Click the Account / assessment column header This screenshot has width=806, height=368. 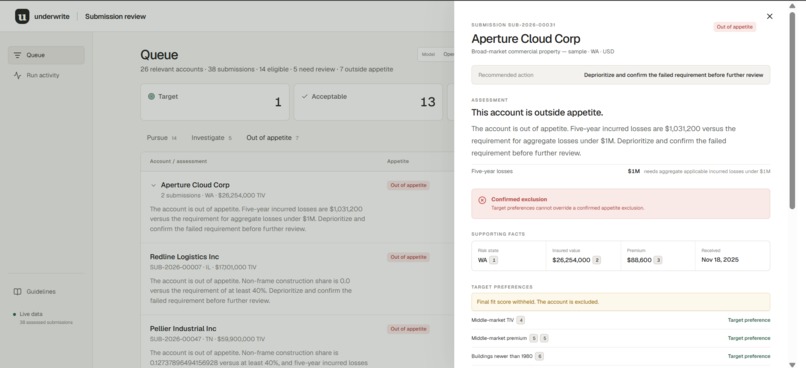point(178,161)
